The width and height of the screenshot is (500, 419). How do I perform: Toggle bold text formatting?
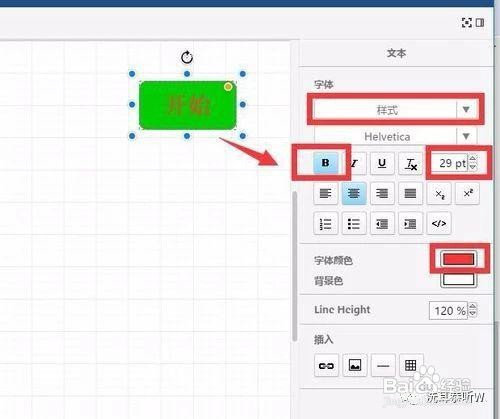pos(326,163)
